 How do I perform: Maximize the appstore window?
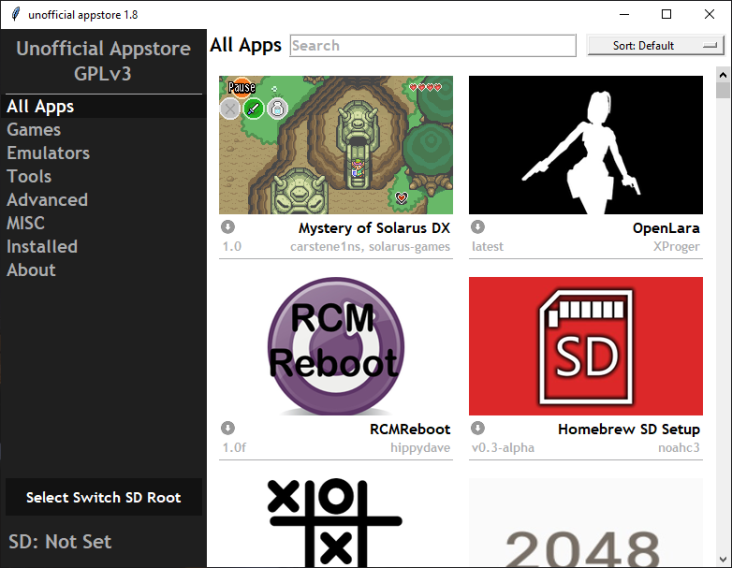tap(666, 14)
